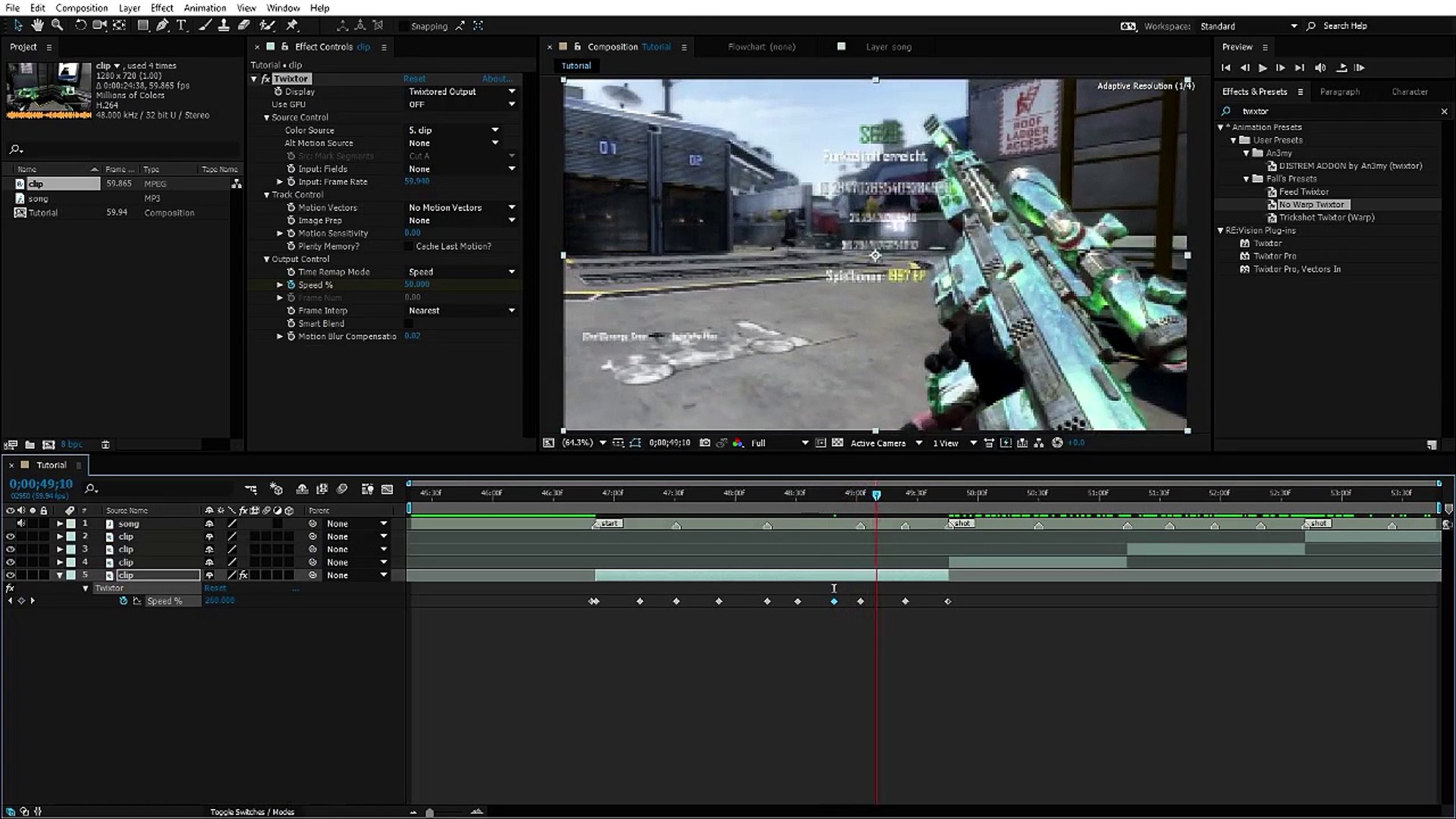Screen dimensions: 1456x819
Task: Hide clip layer 2 with eye icon
Action: click(x=11, y=536)
